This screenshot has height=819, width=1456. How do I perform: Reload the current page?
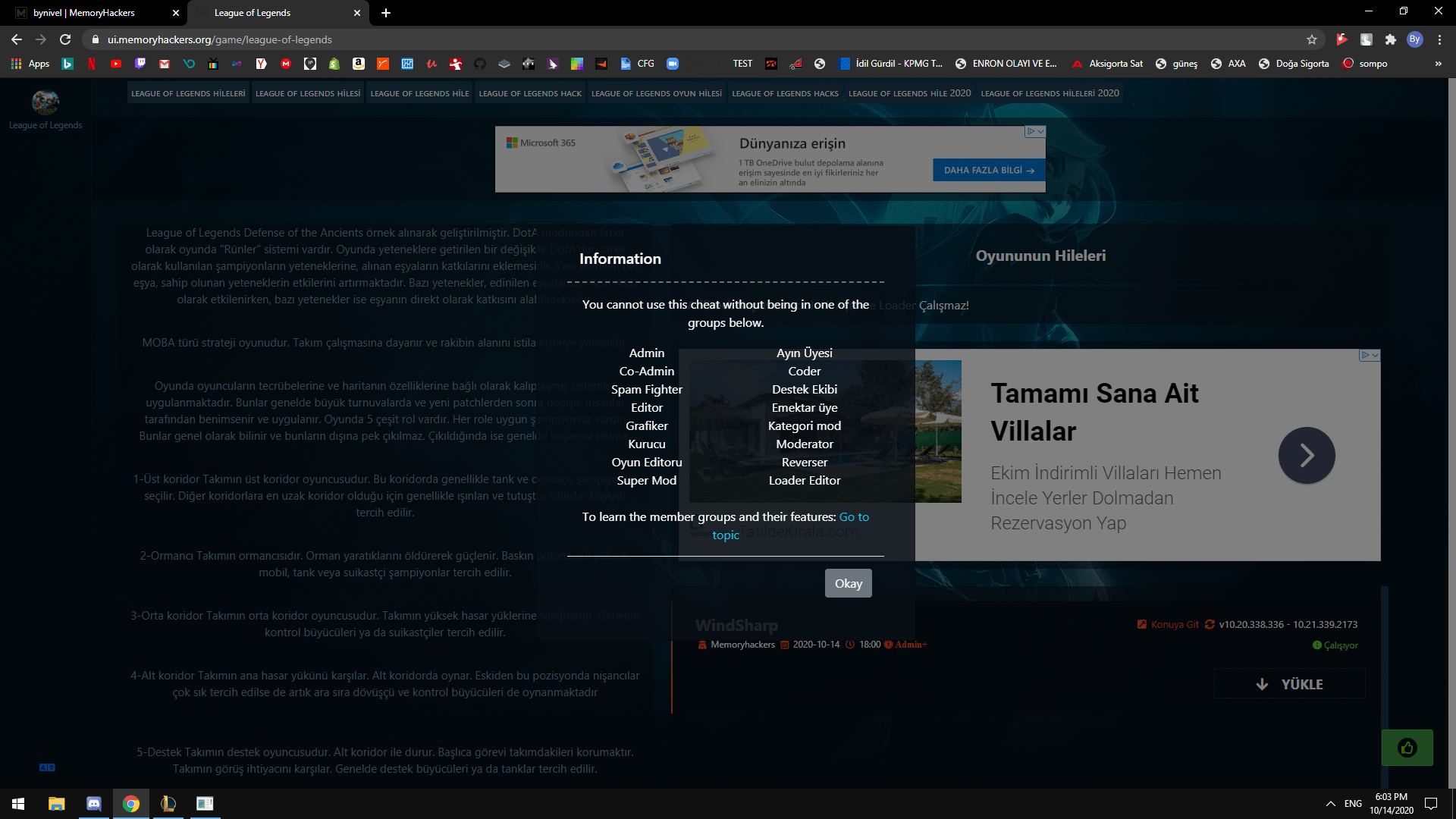(65, 39)
